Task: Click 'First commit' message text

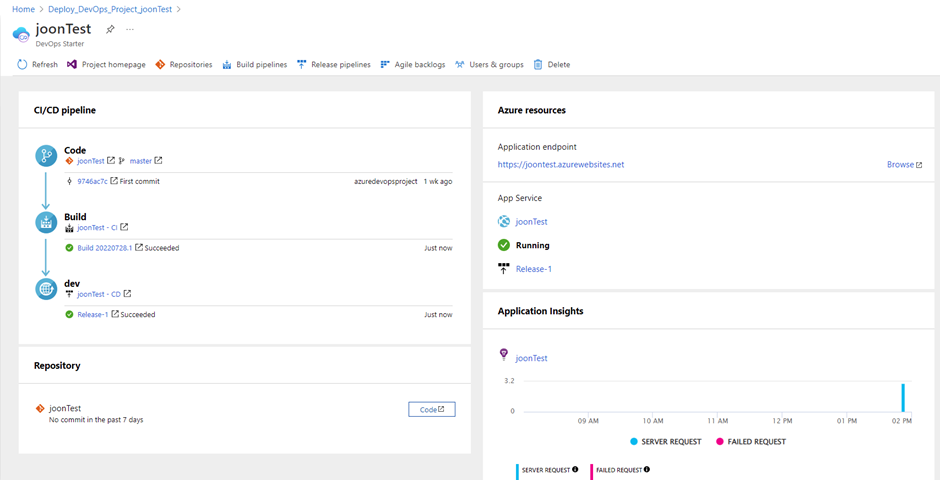Action: [140, 181]
